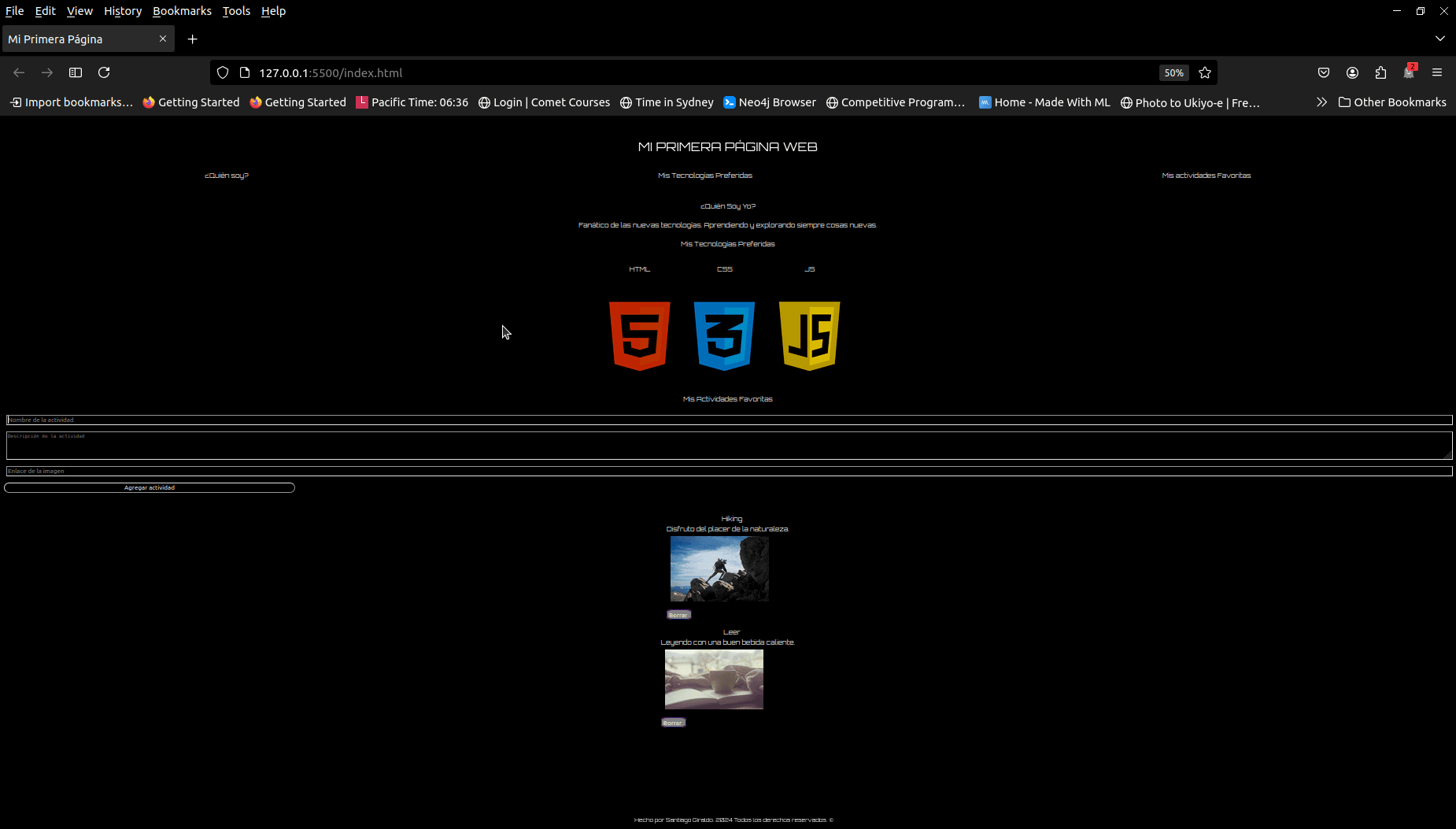Expand the hidden bookmarks overflow chevron
The height and width of the screenshot is (829, 1456).
(x=1322, y=102)
